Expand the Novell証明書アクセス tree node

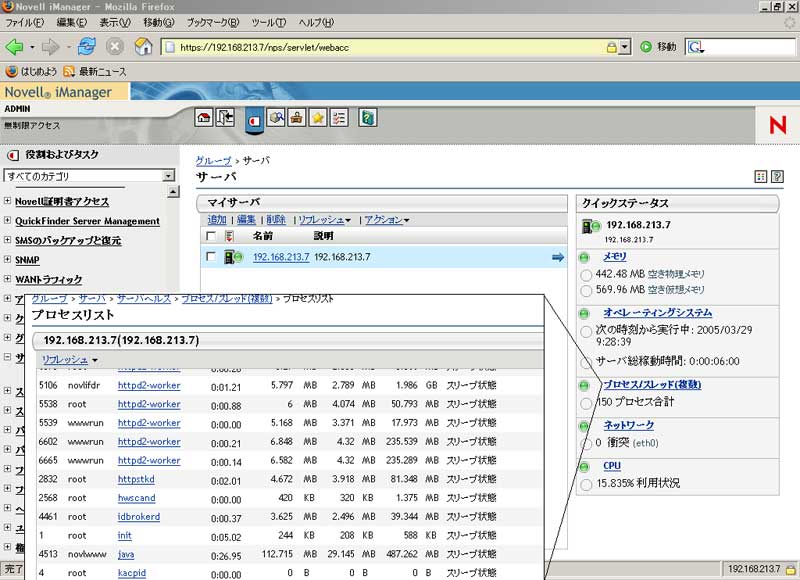pyautogui.click(x=7, y=201)
